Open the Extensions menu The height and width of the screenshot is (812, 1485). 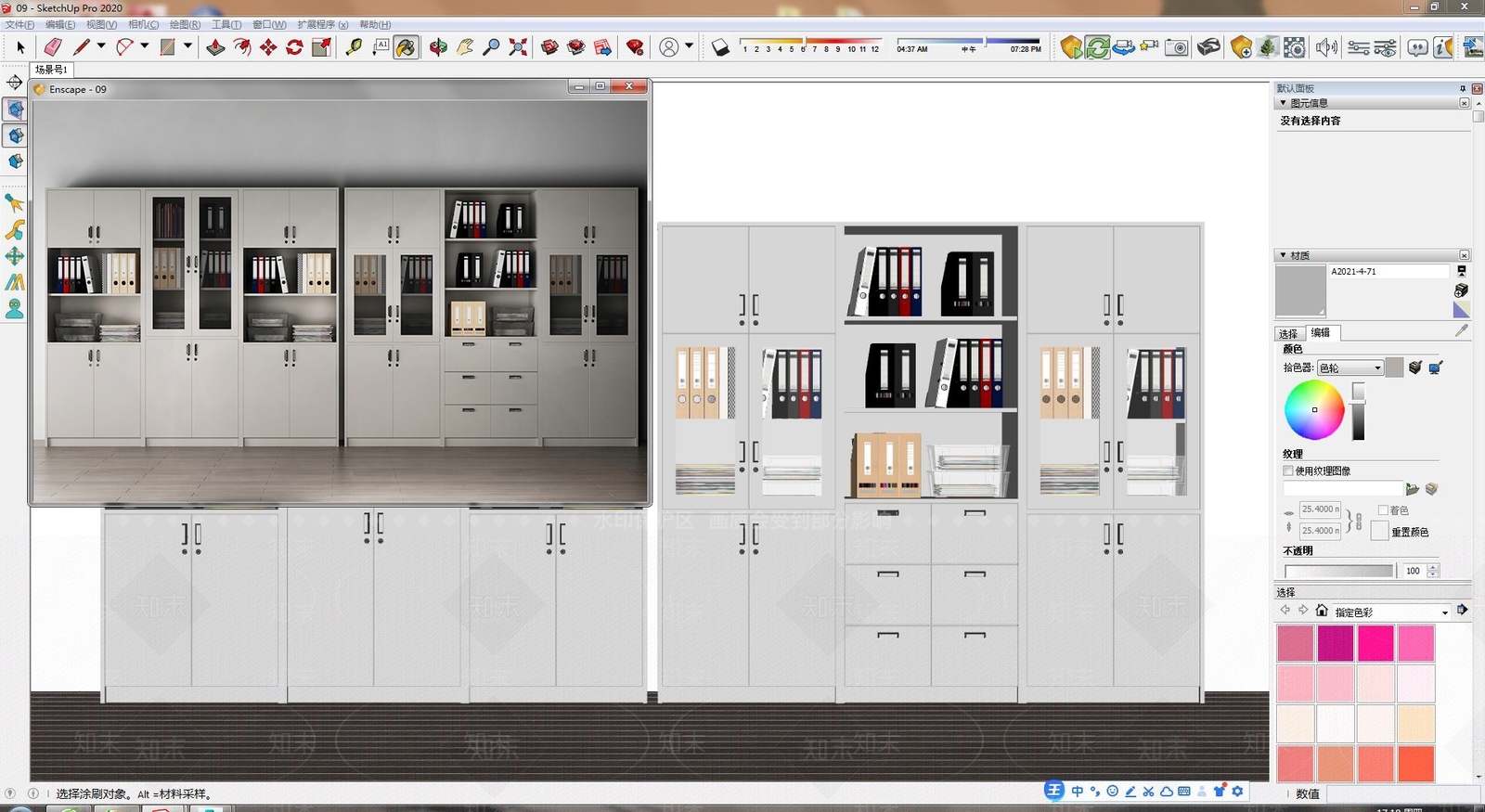click(323, 25)
